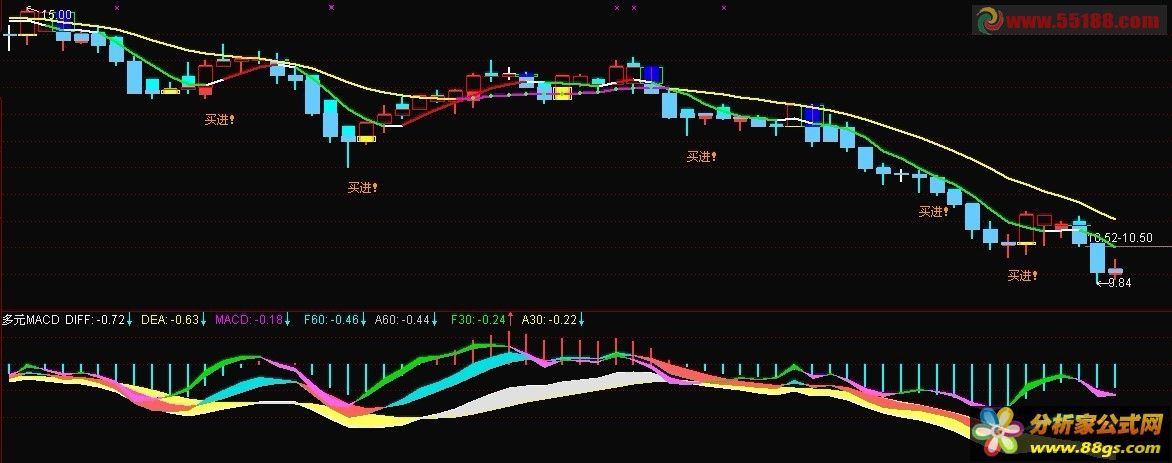Select the DEA: -0.63 value
Screen dimensions: 1172x463
pyautogui.click(x=170, y=320)
